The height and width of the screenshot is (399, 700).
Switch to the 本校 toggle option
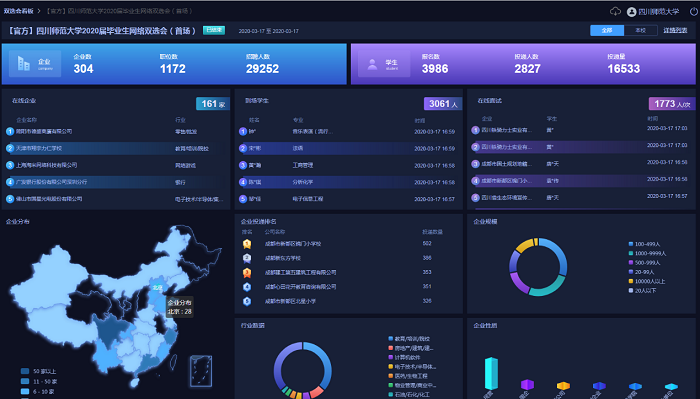point(641,30)
